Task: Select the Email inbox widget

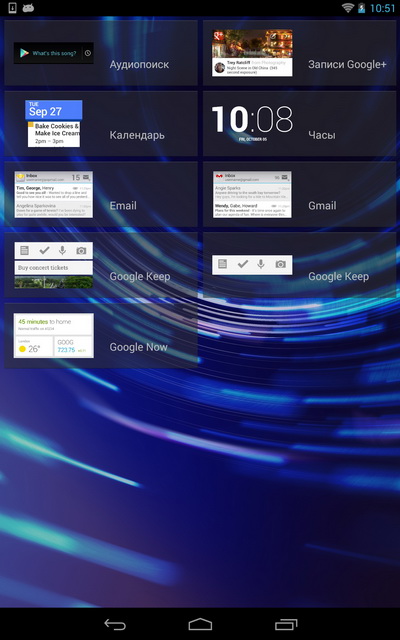Action: 101,194
